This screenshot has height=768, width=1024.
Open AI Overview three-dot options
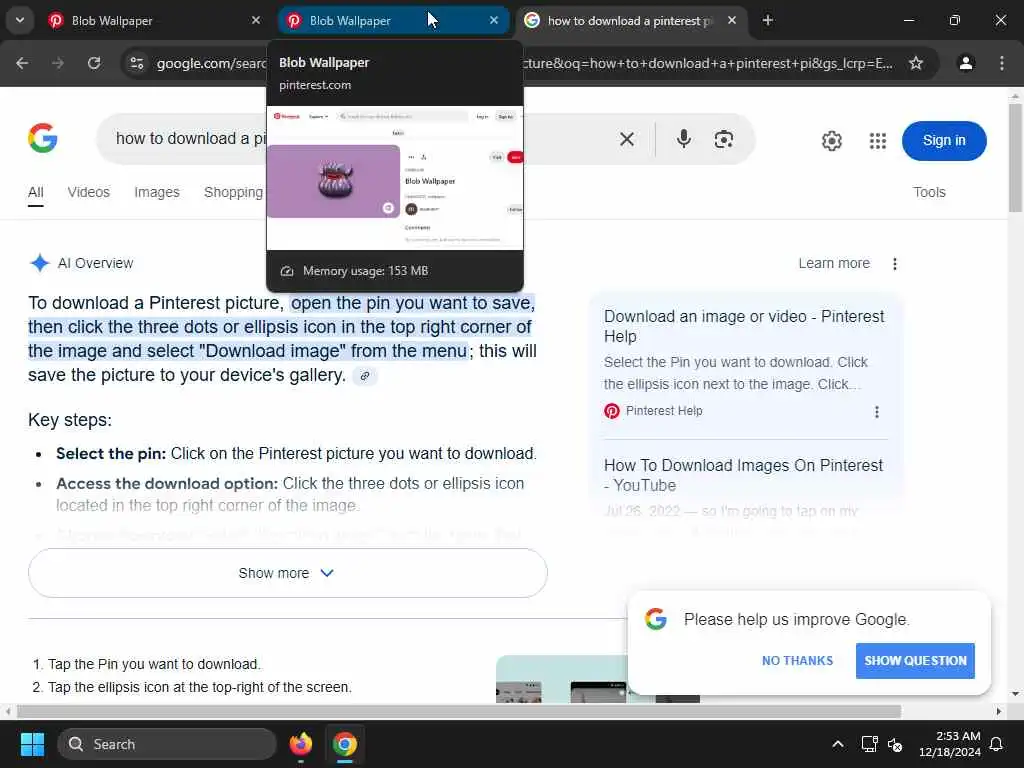[895, 264]
